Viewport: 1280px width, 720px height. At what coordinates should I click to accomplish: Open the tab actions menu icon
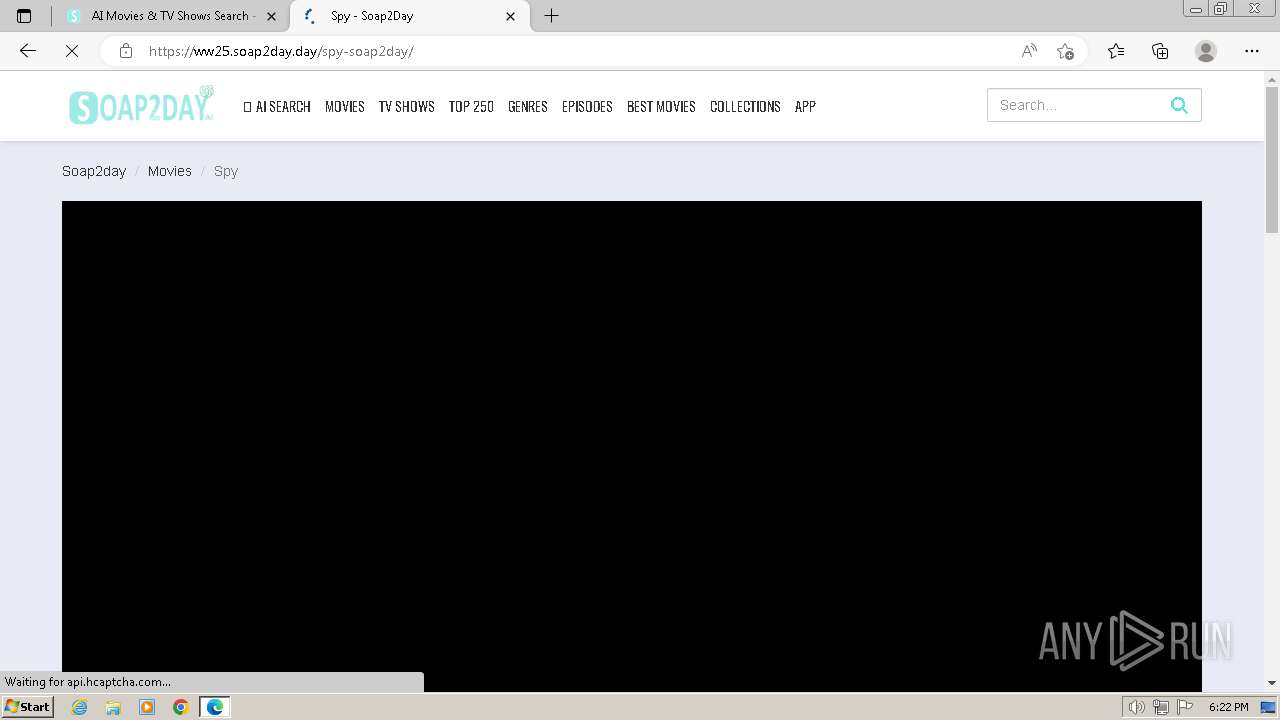click(24, 16)
